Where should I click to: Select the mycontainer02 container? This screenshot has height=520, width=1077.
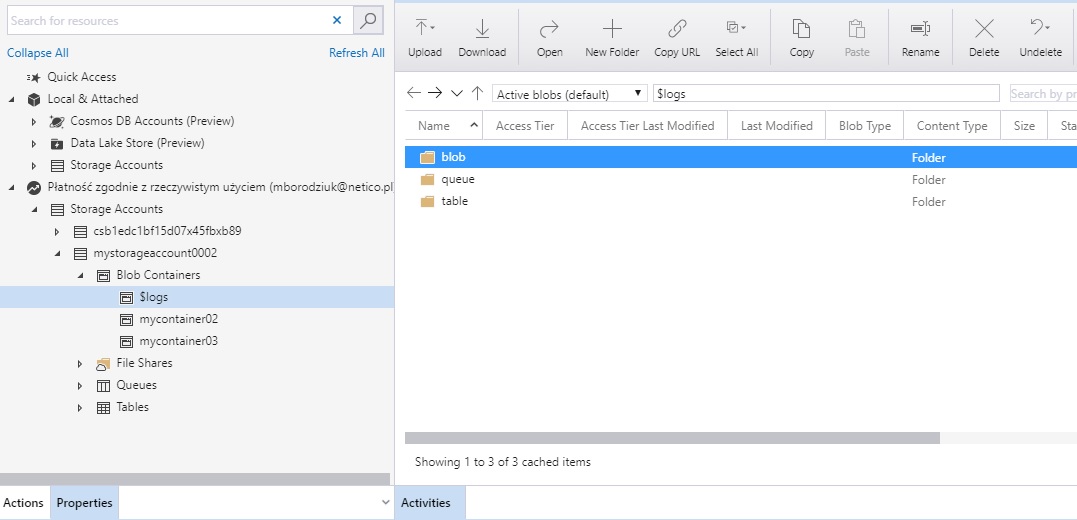(x=179, y=319)
